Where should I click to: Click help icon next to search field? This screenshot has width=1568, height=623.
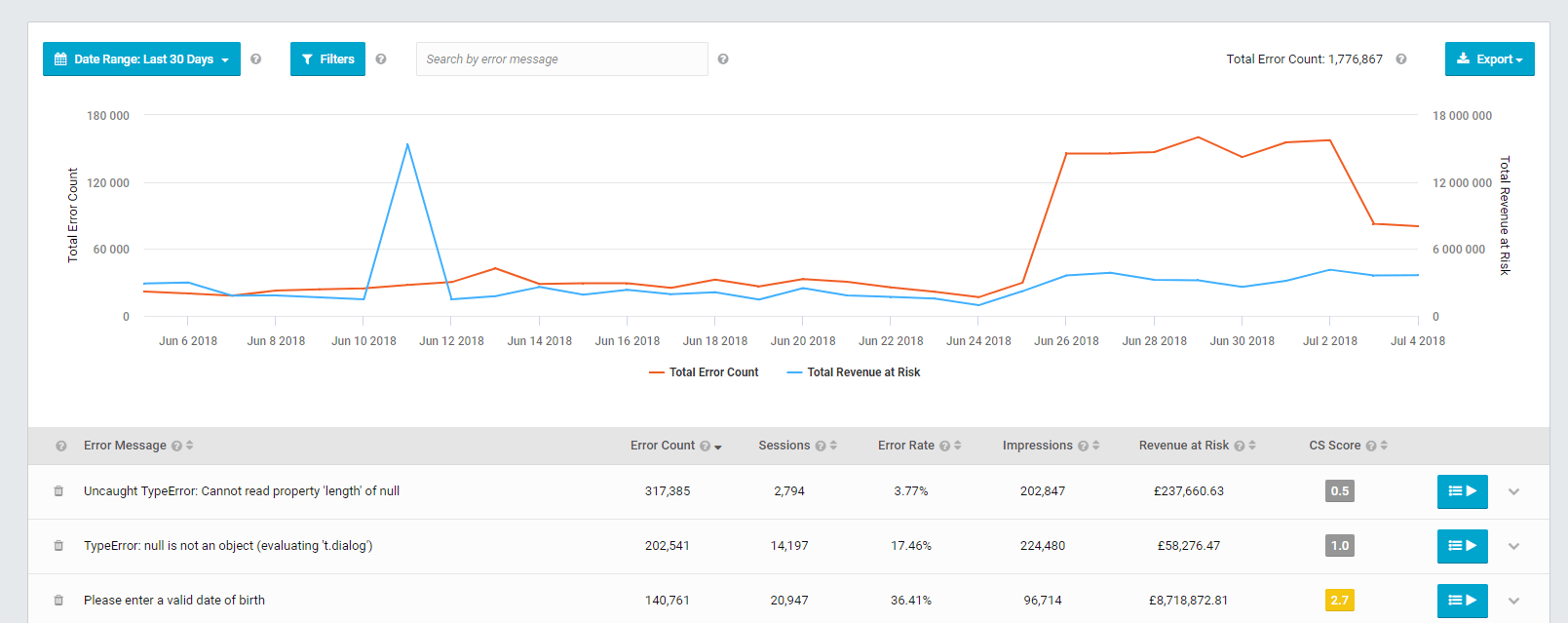point(723,59)
